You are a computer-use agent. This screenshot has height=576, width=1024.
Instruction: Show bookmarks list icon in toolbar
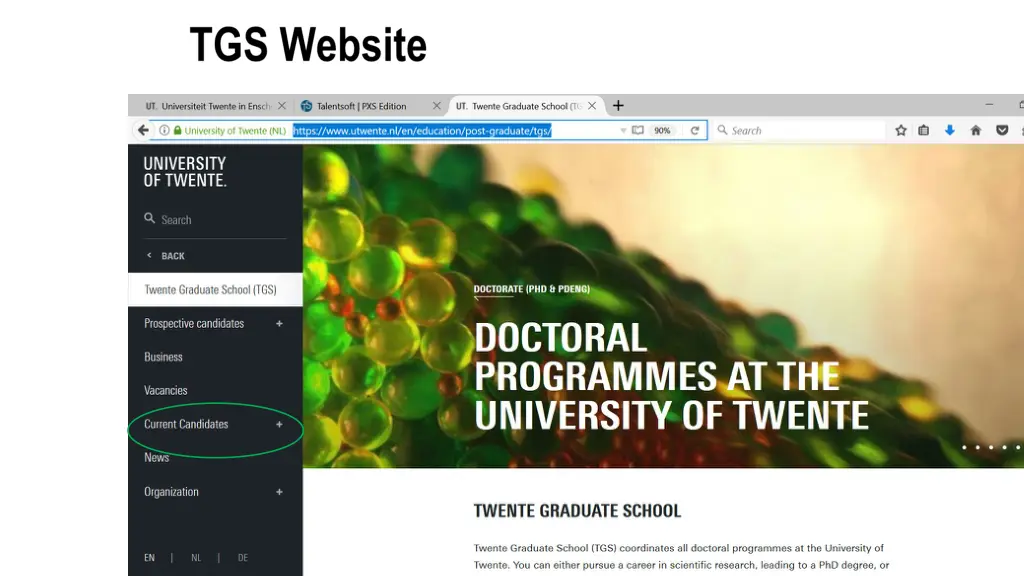click(x=923, y=131)
